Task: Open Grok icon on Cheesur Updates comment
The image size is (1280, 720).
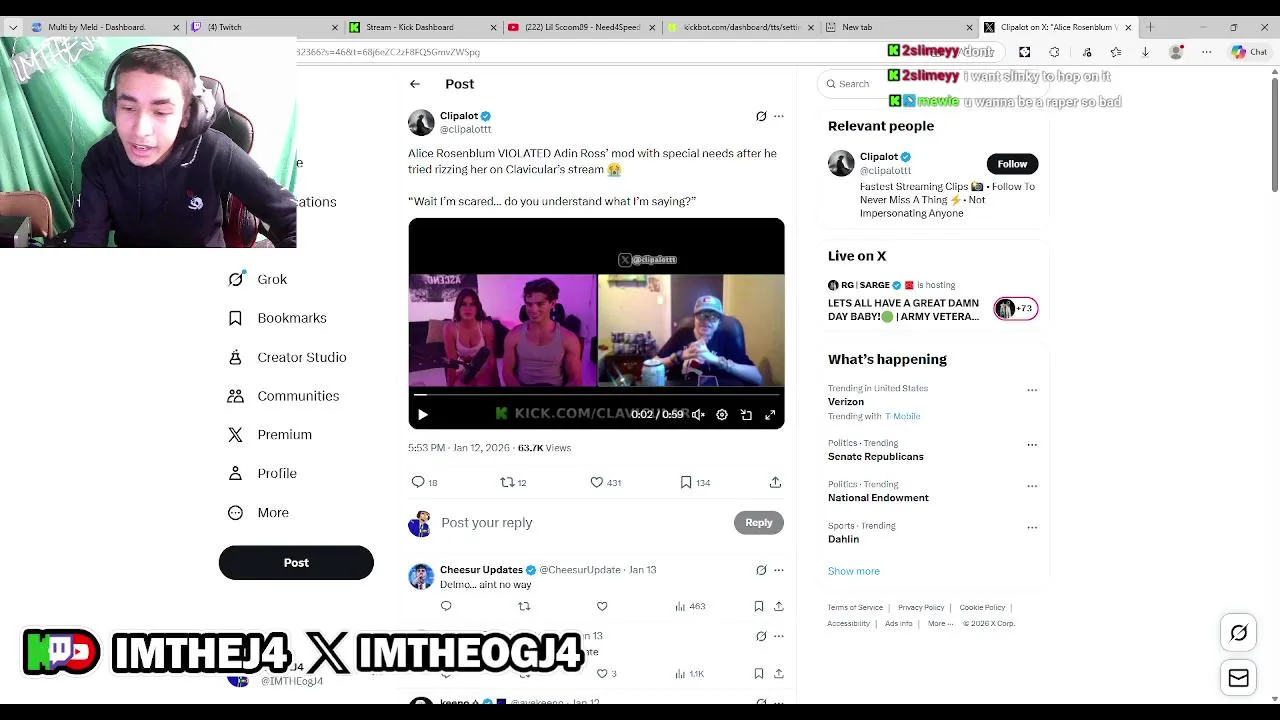Action: point(761,570)
